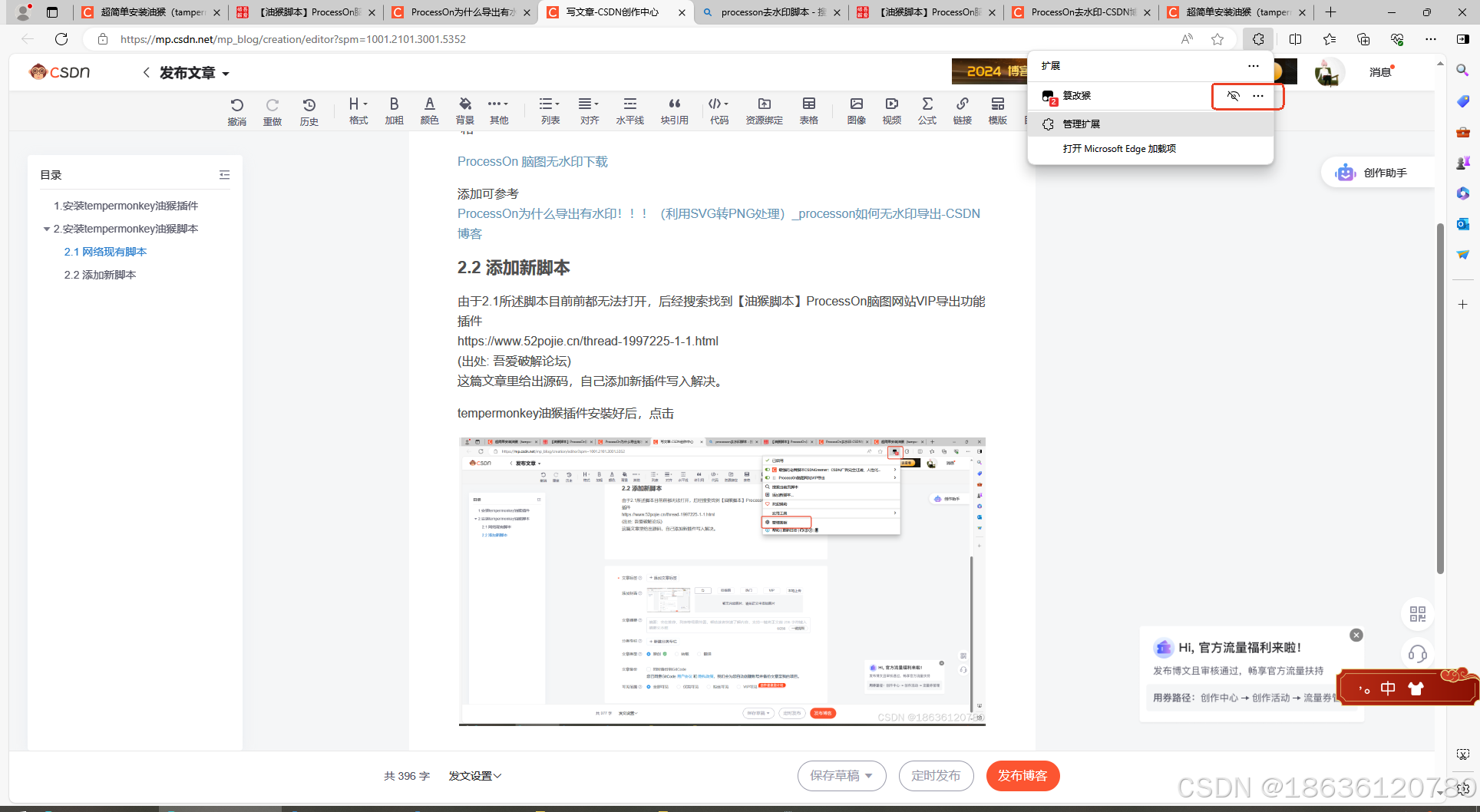
Task: Open the resource binding (资源绑定) tool
Action: pyautogui.click(x=764, y=111)
